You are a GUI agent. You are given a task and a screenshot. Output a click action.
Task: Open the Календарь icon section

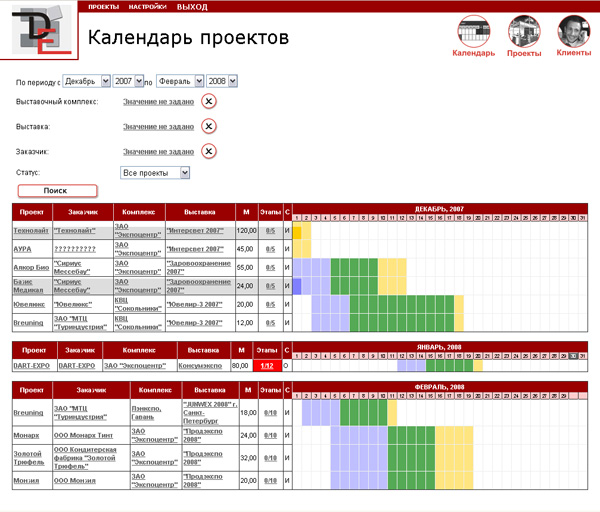(x=474, y=36)
